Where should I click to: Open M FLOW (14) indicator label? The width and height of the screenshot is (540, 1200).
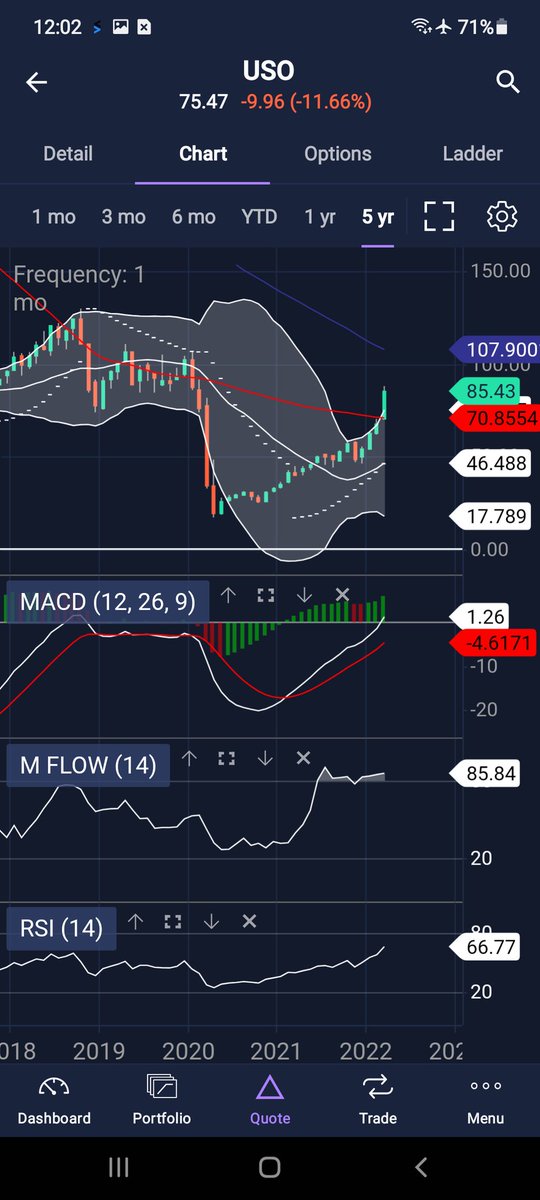point(88,766)
